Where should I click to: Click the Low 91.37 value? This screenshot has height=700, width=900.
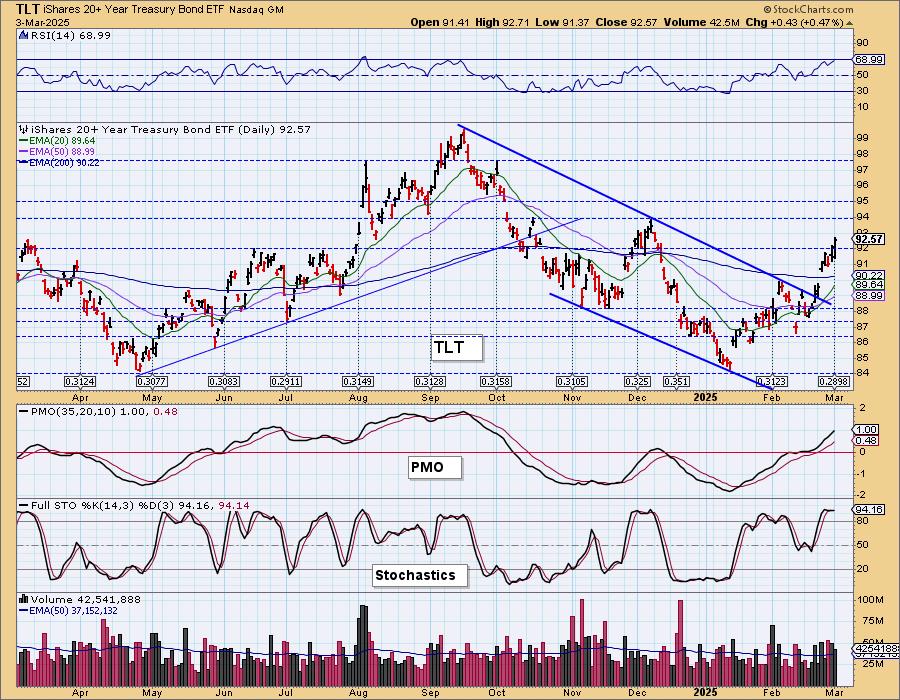coord(562,22)
